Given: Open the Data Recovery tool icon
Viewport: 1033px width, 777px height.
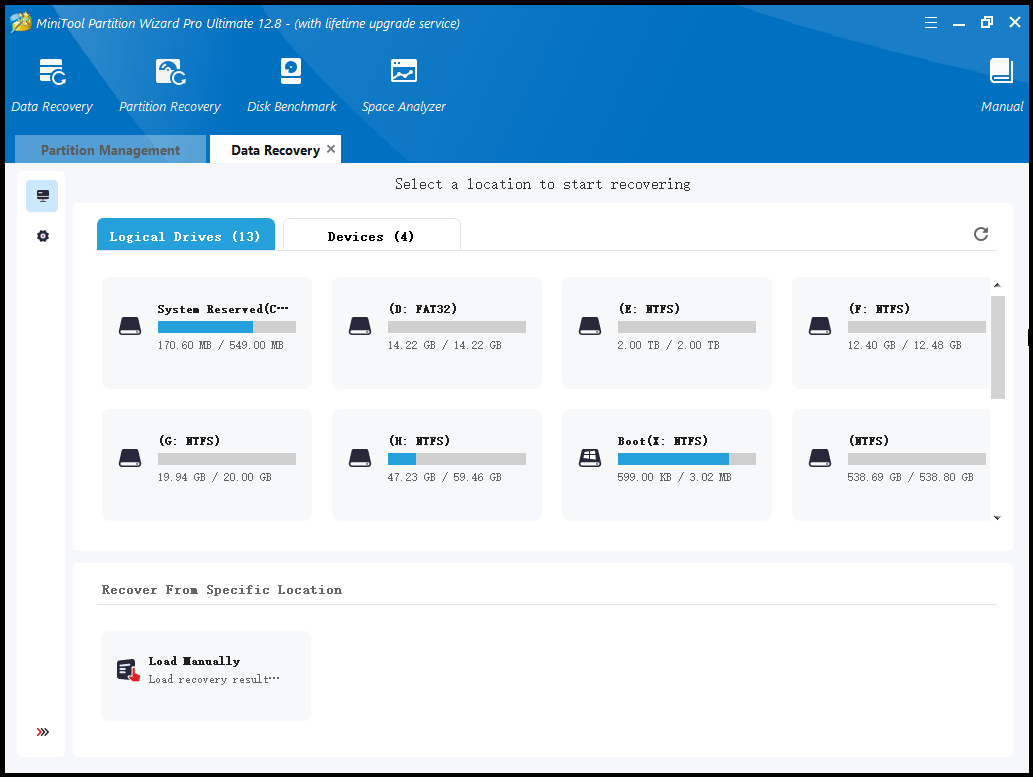Looking at the screenshot, I should tap(52, 72).
